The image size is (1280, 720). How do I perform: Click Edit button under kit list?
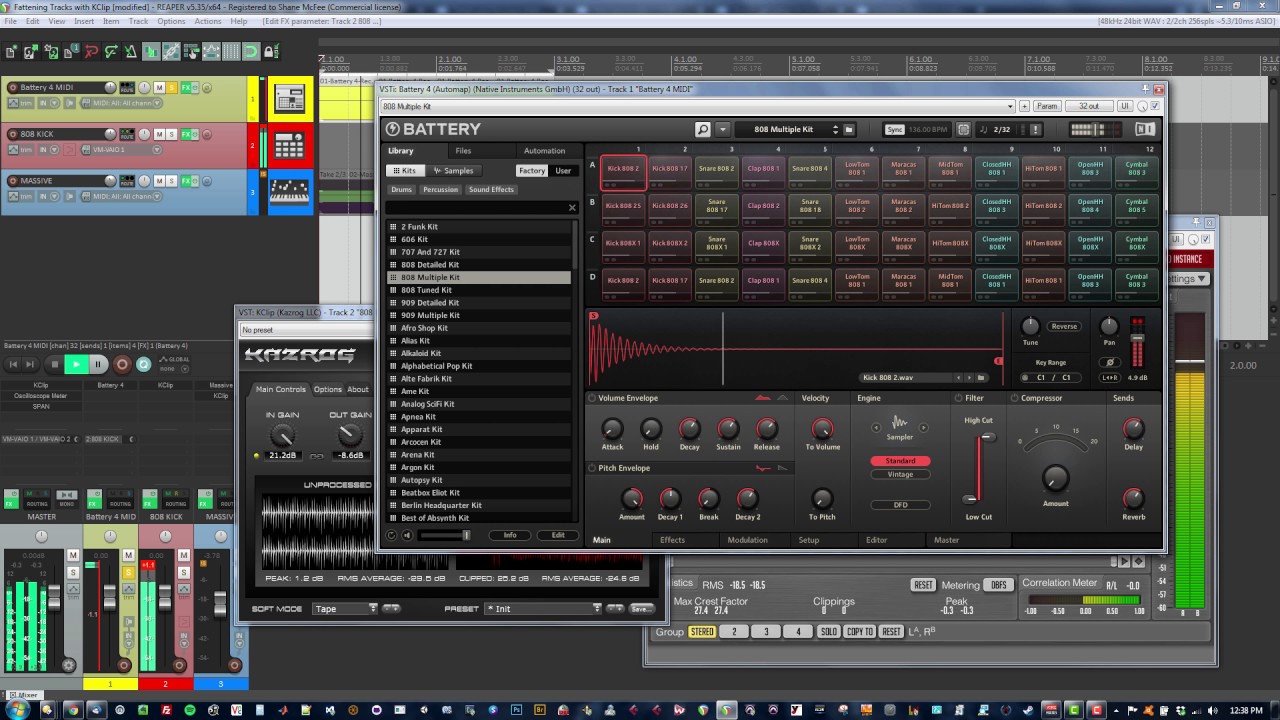point(558,535)
